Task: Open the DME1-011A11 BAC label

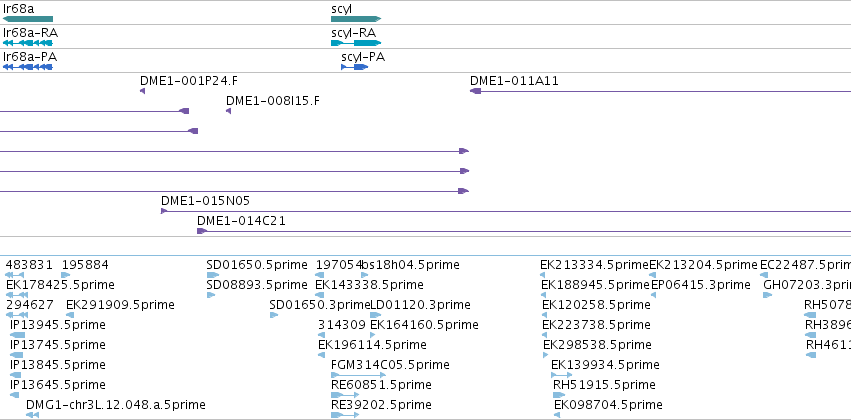Action: 515,81
